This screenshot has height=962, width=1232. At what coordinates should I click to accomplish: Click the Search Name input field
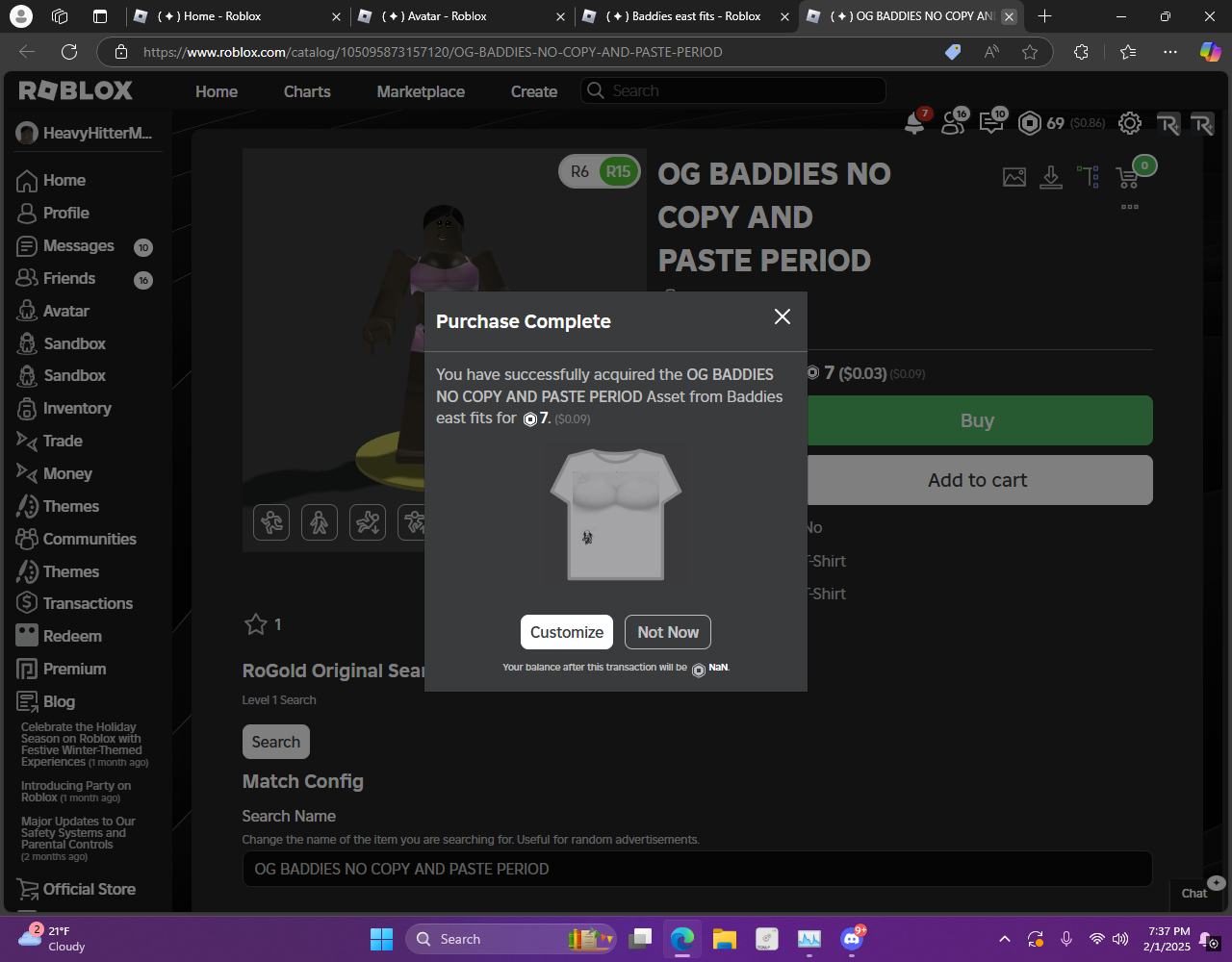pyautogui.click(x=697, y=869)
